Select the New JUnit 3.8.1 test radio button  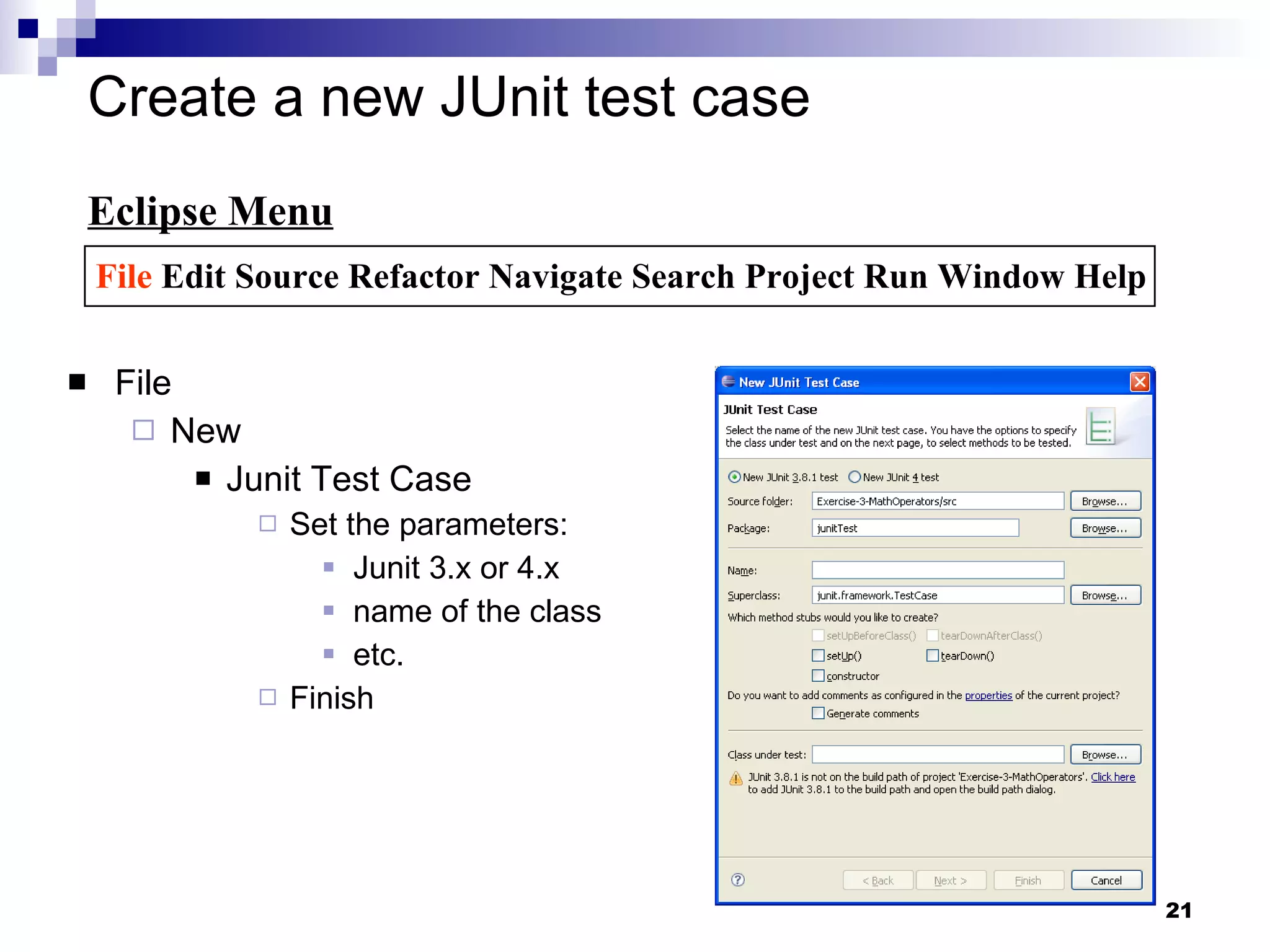click(x=734, y=477)
